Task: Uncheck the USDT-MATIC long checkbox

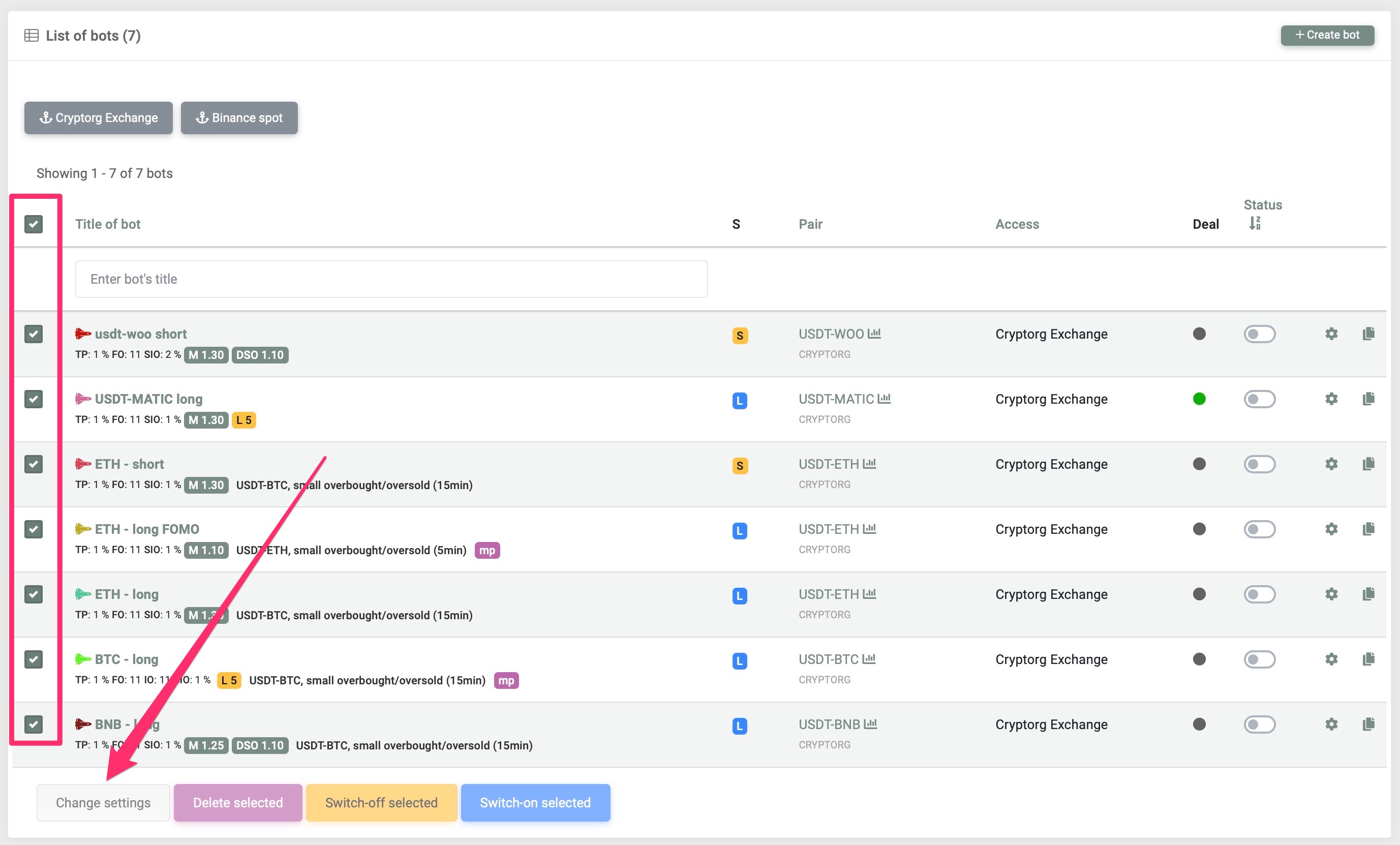Action: click(x=34, y=399)
